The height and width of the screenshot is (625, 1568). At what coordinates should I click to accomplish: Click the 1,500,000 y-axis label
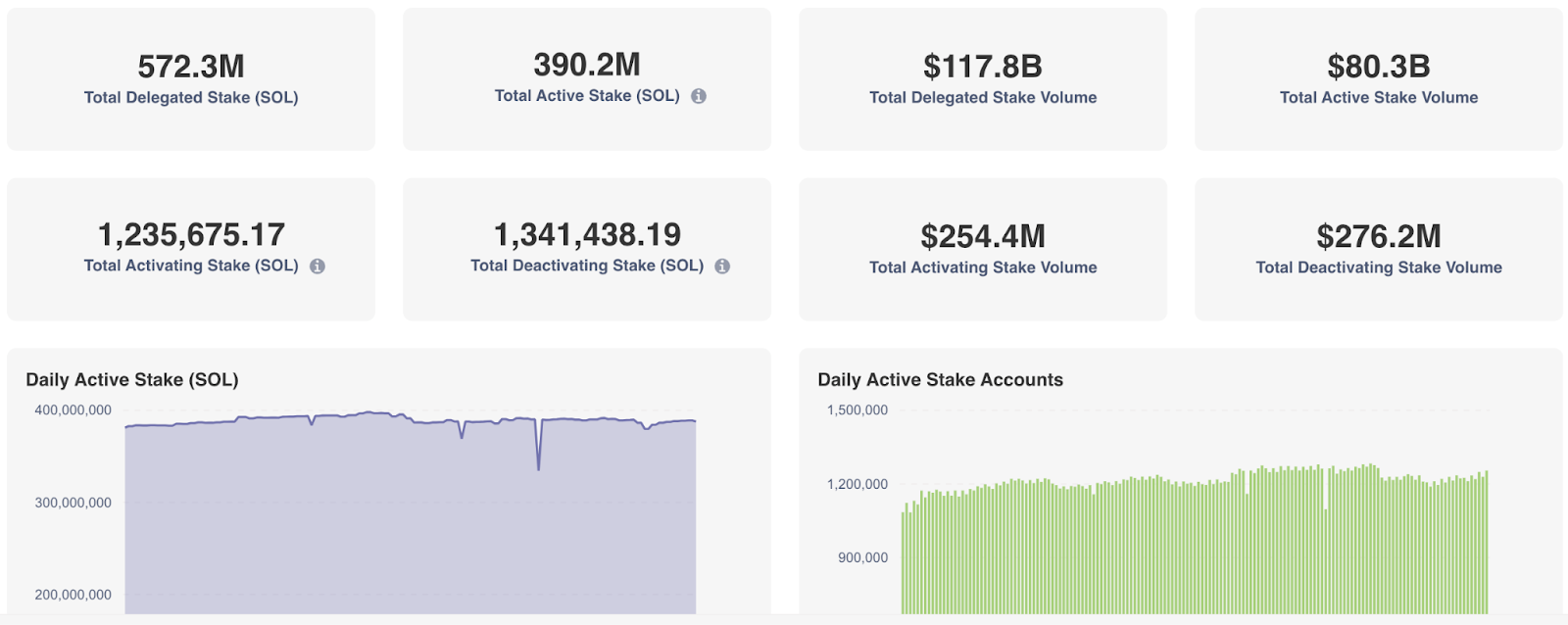[x=857, y=410]
